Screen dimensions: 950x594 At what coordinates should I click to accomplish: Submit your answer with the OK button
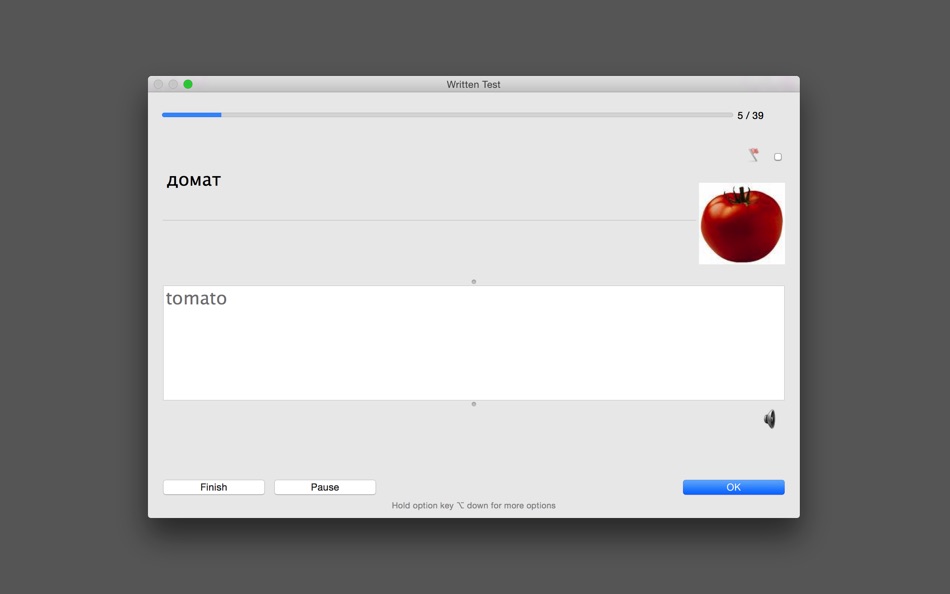pyautogui.click(x=733, y=487)
